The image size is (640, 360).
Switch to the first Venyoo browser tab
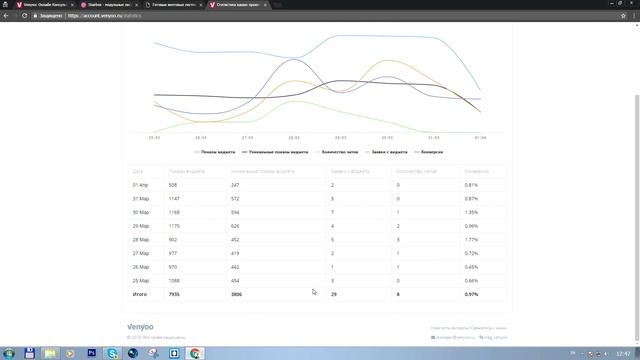pos(44,5)
